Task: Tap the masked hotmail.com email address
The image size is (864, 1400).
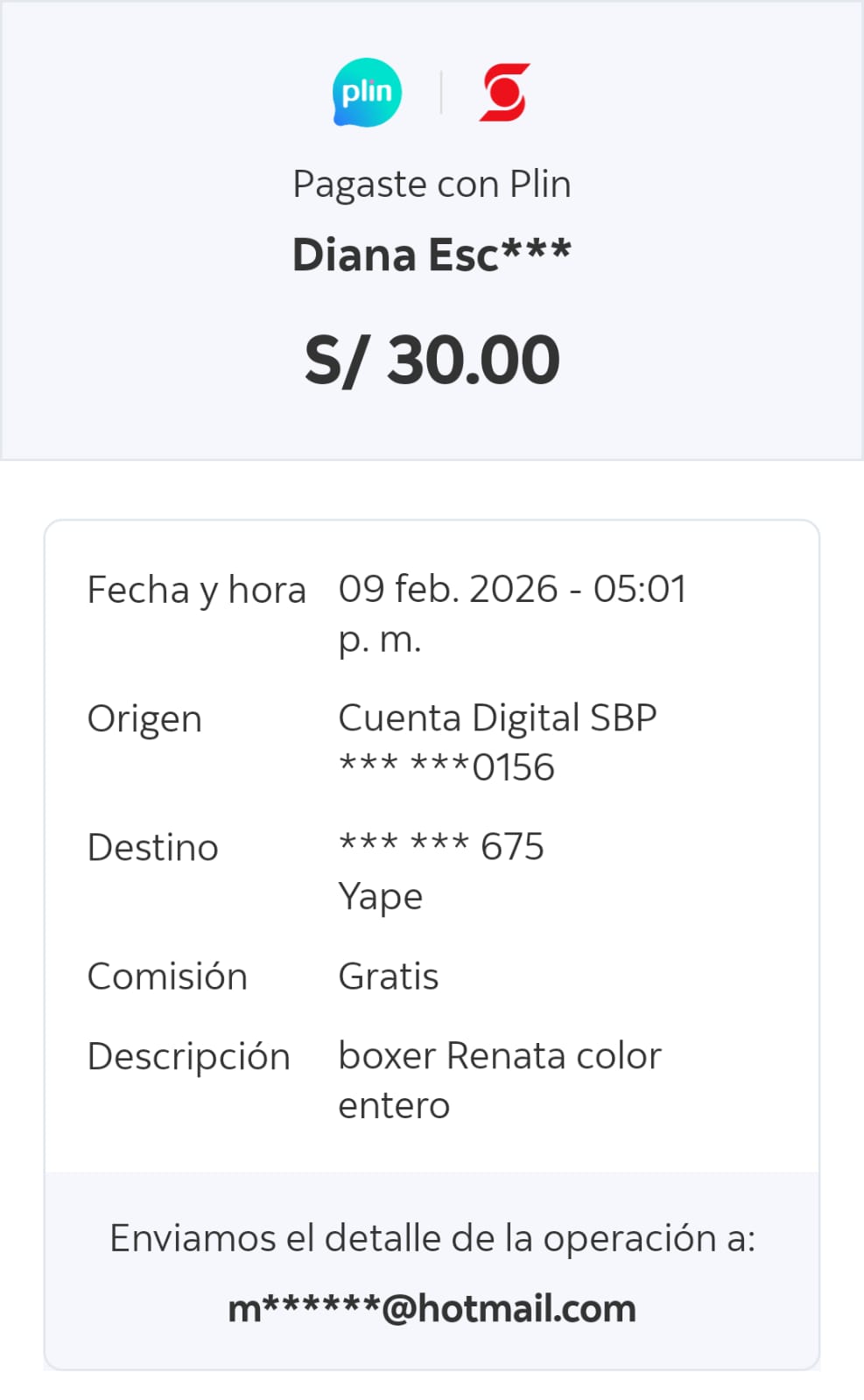Action: click(432, 1309)
